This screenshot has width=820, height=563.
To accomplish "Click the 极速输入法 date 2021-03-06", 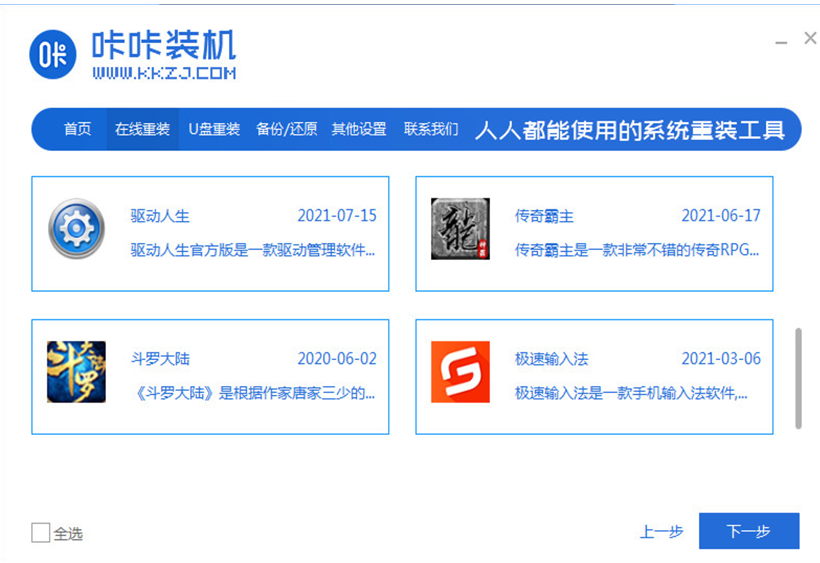I will pos(720,359).
